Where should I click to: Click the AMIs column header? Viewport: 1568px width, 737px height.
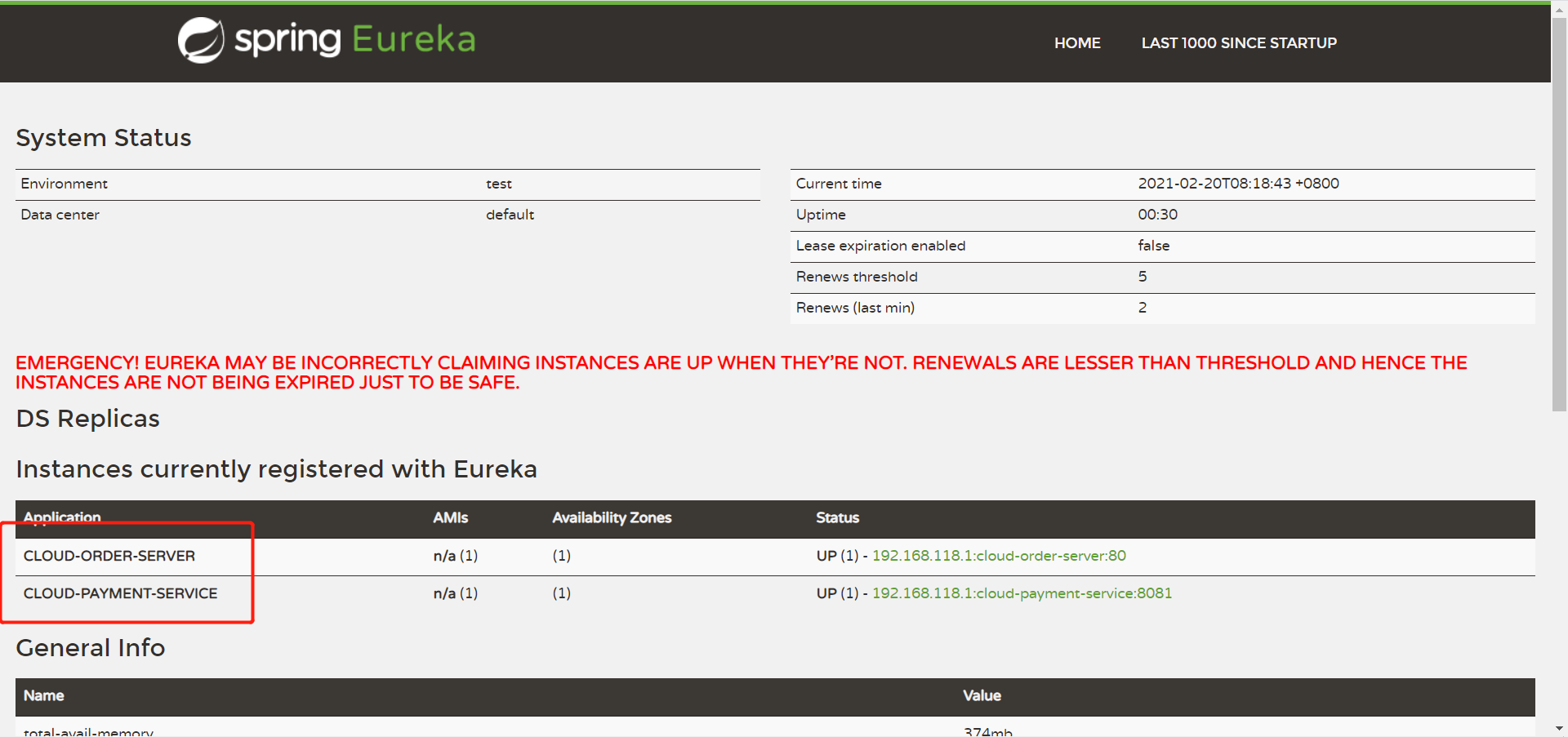click(450, 517)
